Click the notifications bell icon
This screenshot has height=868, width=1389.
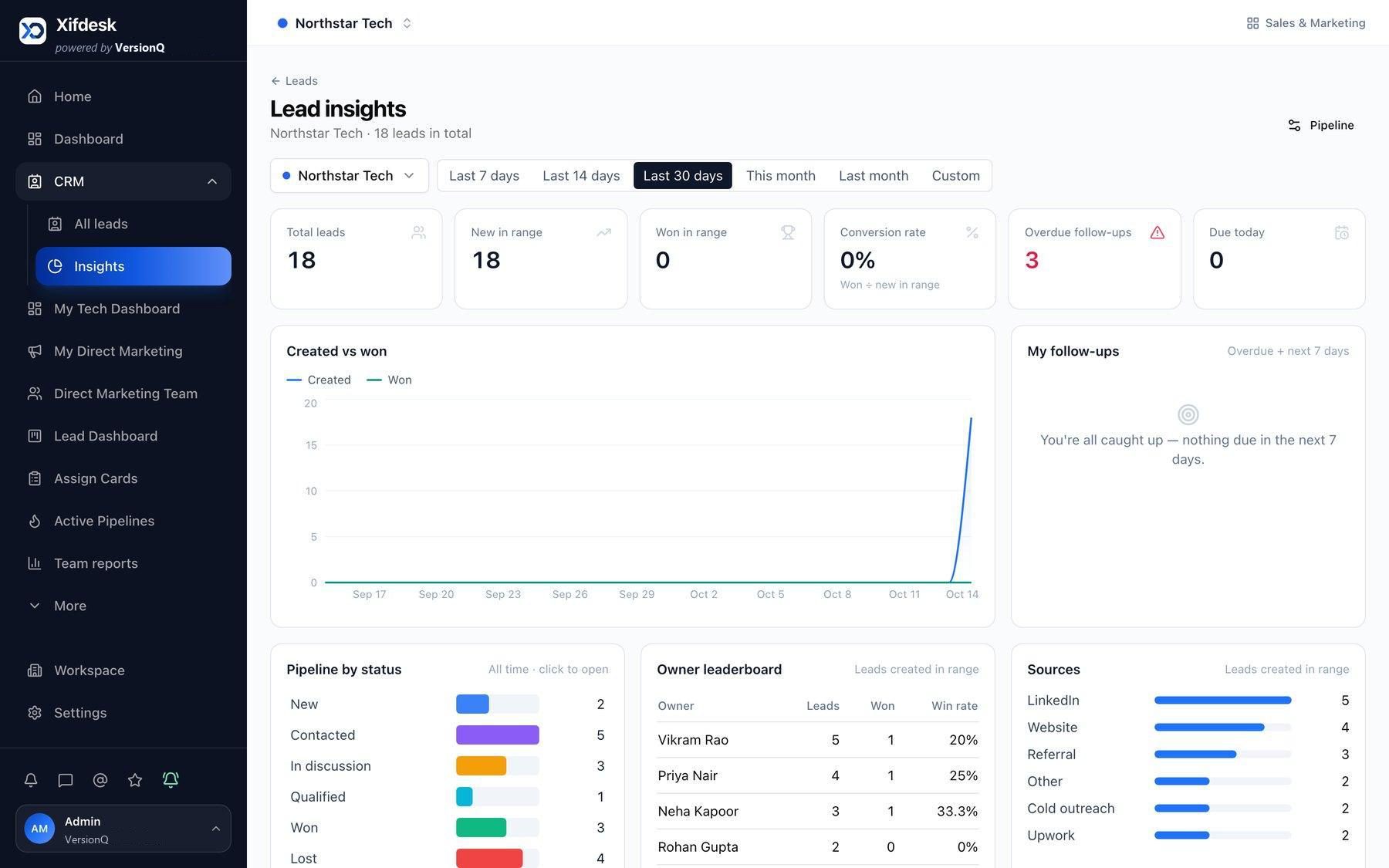[x=31, y=780]
